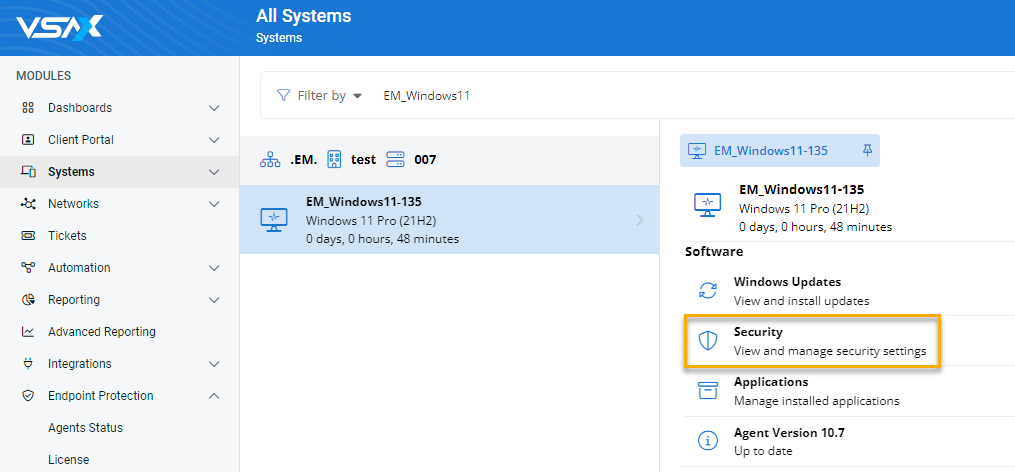Click the VSA X logo
The width and height of the screenshot is (1015, 472).
coord(58,27)
